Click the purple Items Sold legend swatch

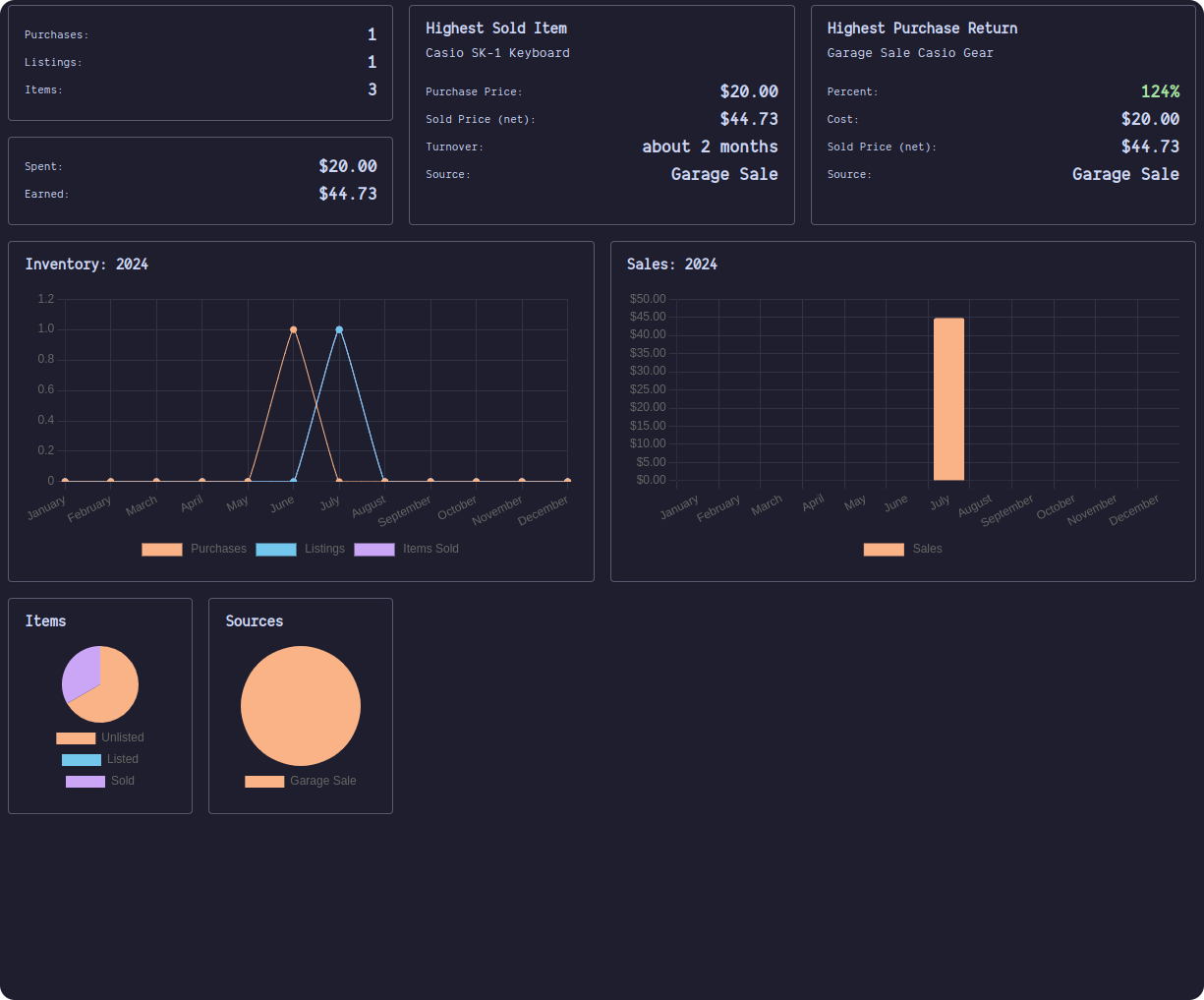374,549
